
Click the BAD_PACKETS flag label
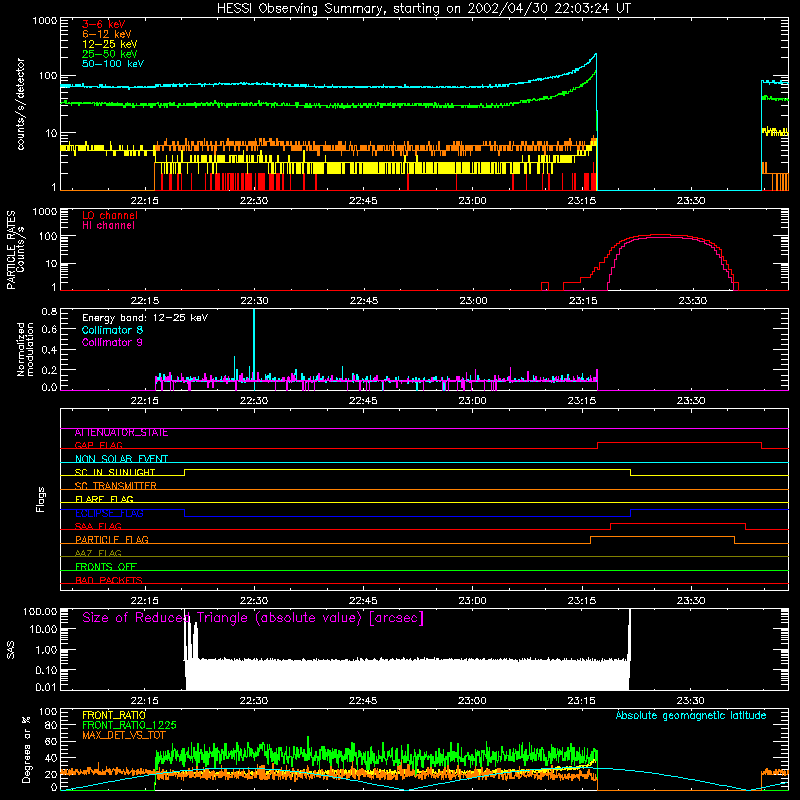click(x=109, y=581)
